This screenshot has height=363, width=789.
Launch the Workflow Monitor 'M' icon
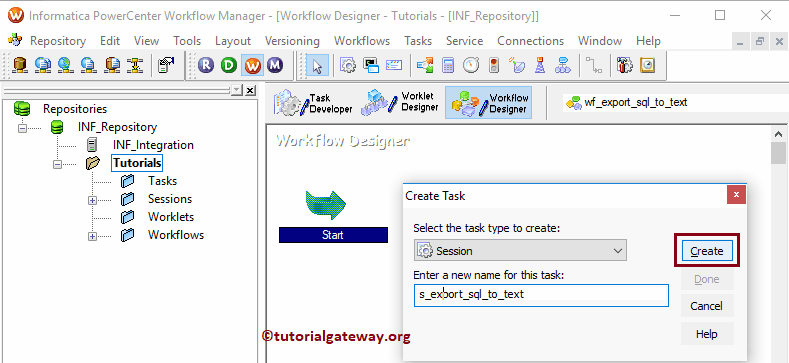tap(275, 65)
